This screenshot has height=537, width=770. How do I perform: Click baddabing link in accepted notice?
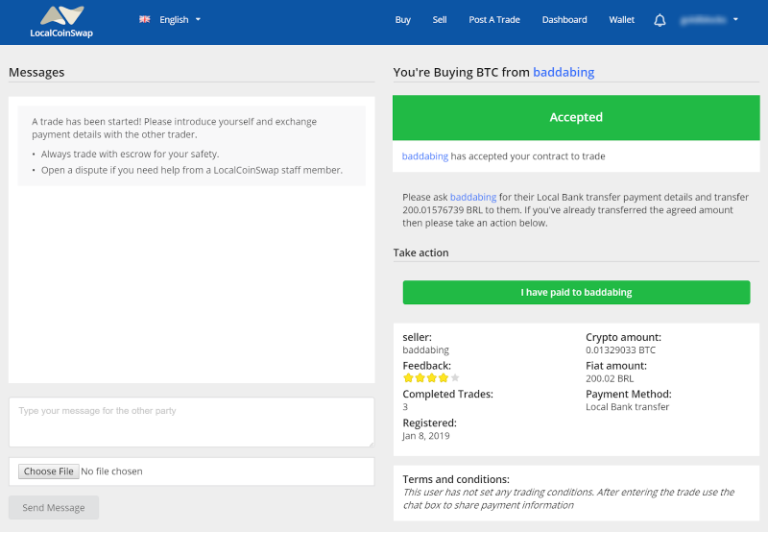point(425,156)
